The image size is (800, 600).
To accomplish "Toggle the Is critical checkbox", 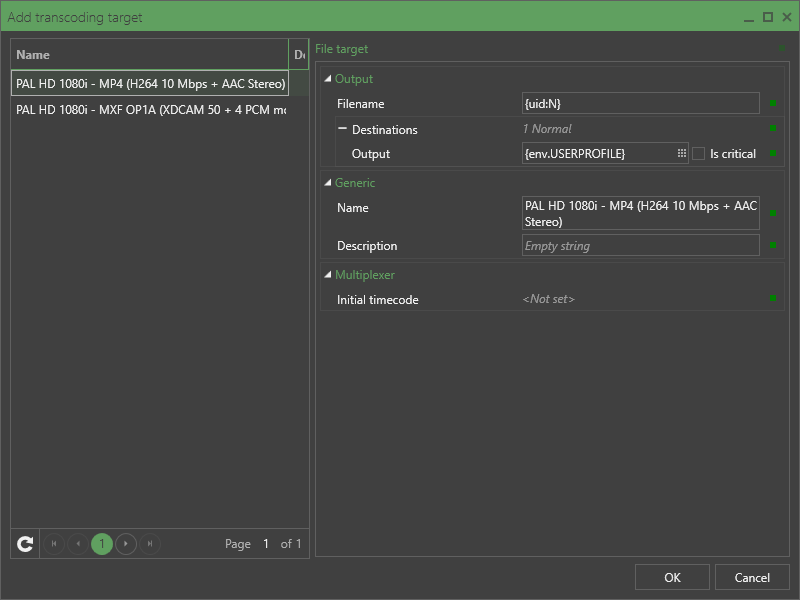I will 698,154.
